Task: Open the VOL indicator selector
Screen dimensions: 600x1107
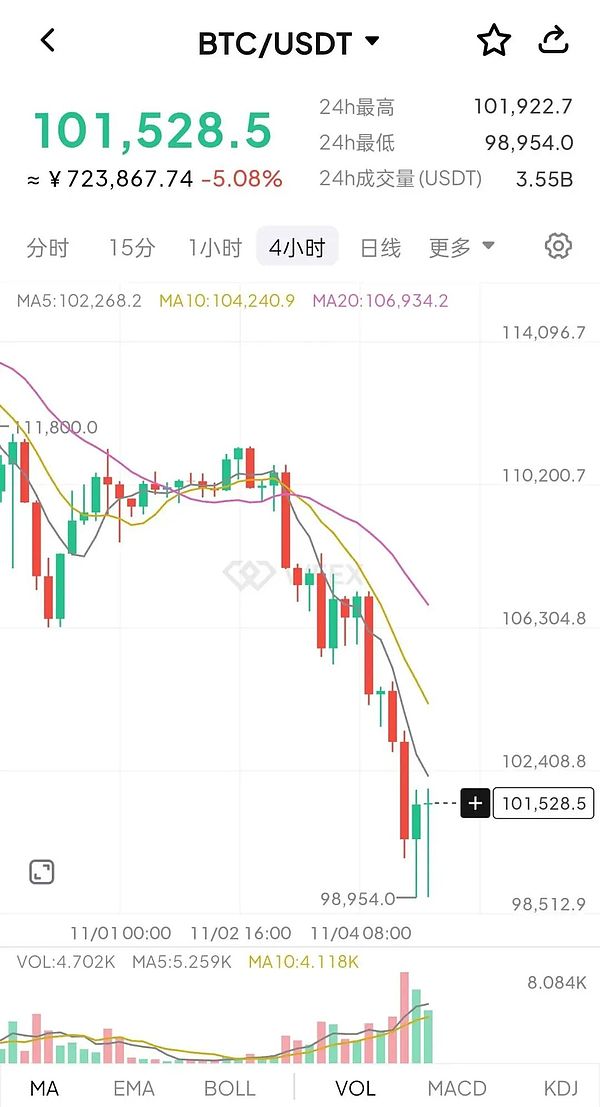Action: pos(357,1088)
